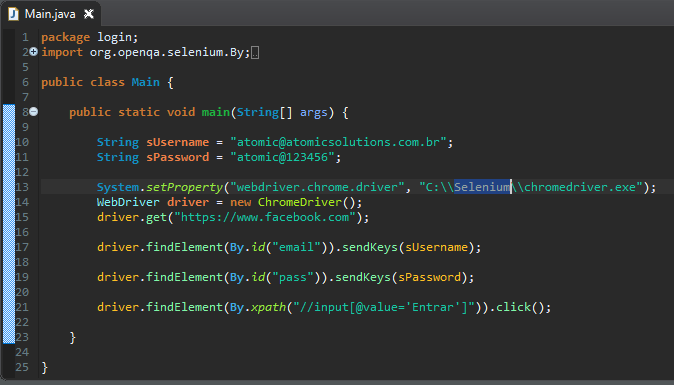Image resolution: width=674 pixels, height=385 pixels.
Task: Click the "https://www.facebook.com" URL string
Action: tap(265, 217)
